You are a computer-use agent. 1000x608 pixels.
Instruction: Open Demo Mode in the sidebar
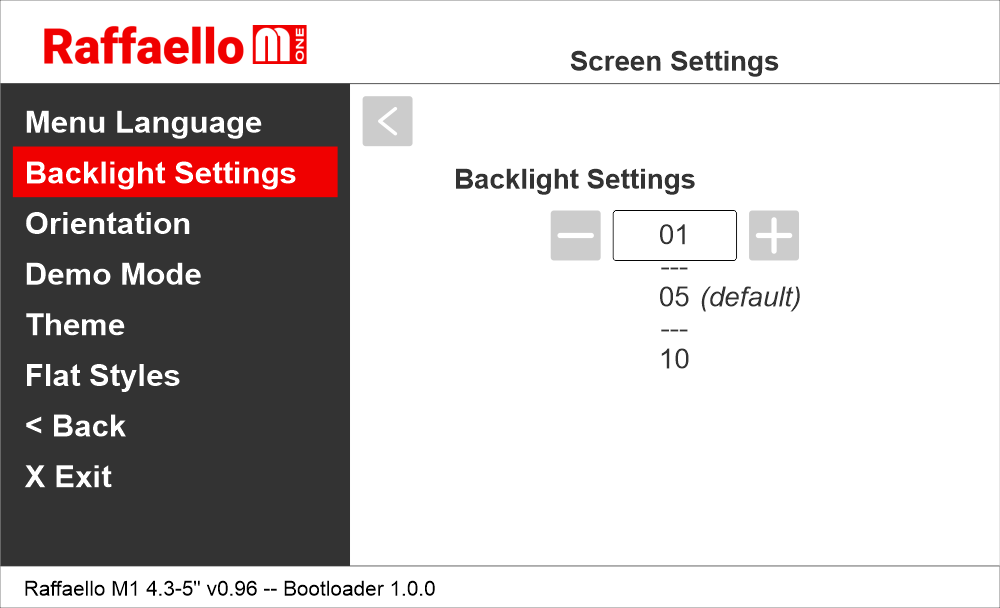113,274
